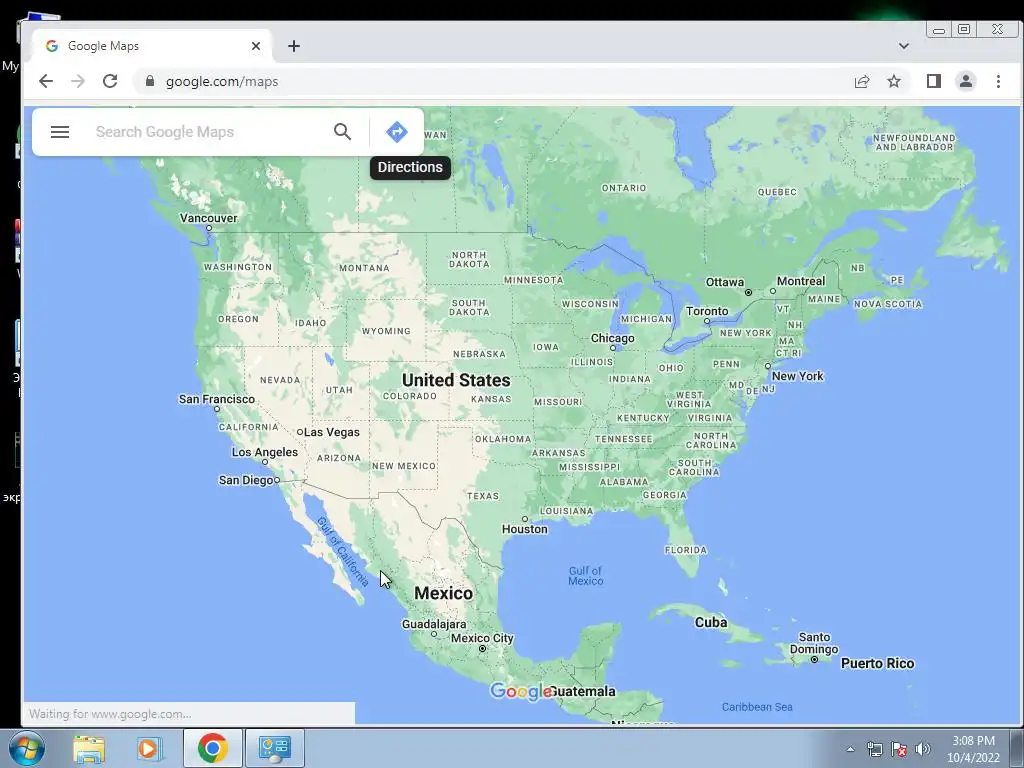Image resolution: width=1024 pixels, height=768 pixels.
Task: Open the Control Panel taskbar icon
Action: tap(274, 748)
